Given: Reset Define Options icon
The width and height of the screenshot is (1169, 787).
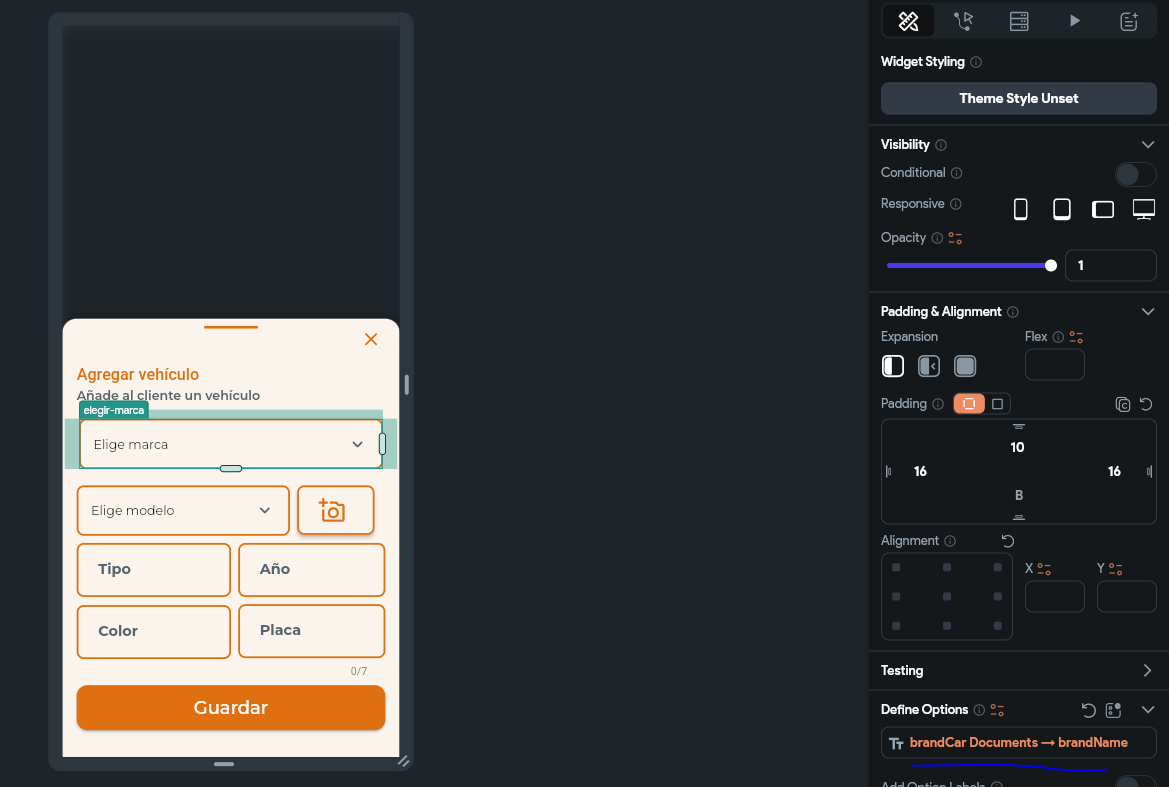Looking at the screenshot, I should (x=1088, y=710).
